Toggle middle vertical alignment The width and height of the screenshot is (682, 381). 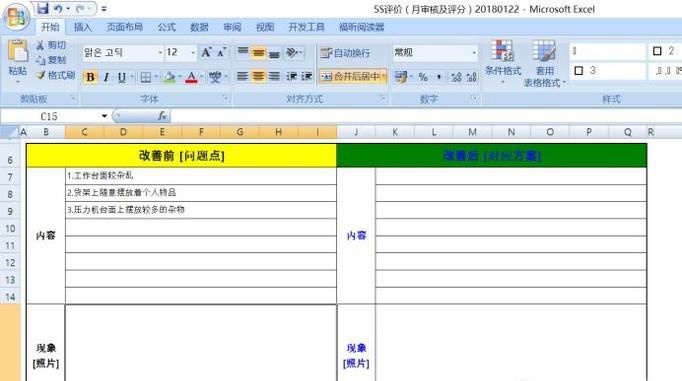tap(258, 53)
